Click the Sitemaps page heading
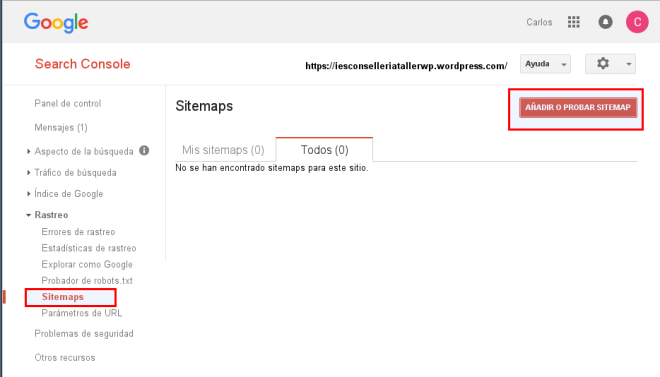The width and height of the screenshot is (660, 377). 204,106
